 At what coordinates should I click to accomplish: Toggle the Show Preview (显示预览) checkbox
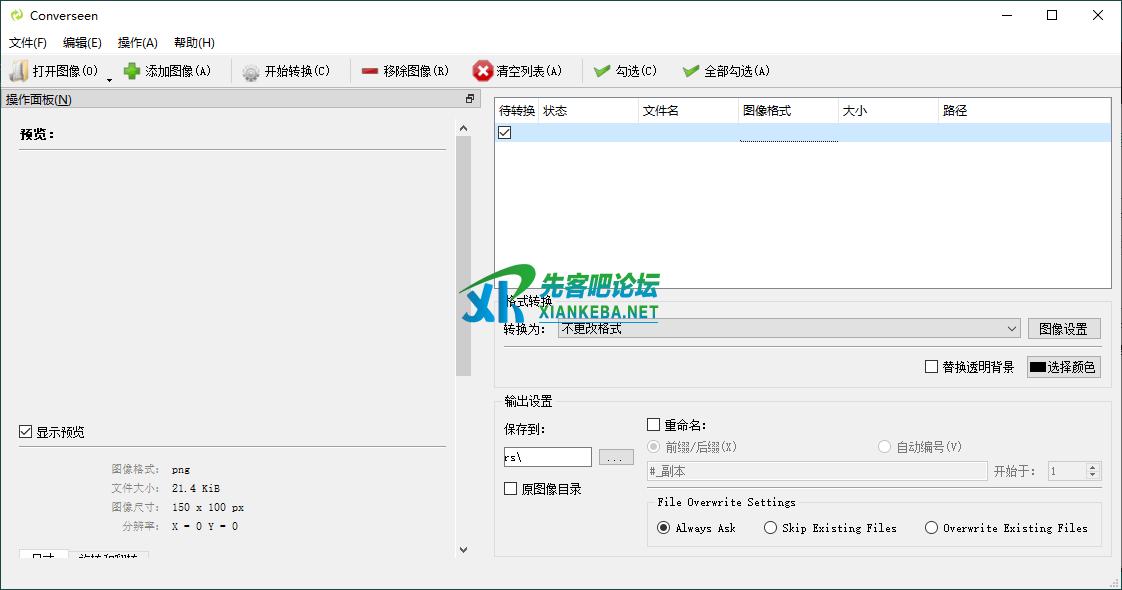click(x=26, y=432)
